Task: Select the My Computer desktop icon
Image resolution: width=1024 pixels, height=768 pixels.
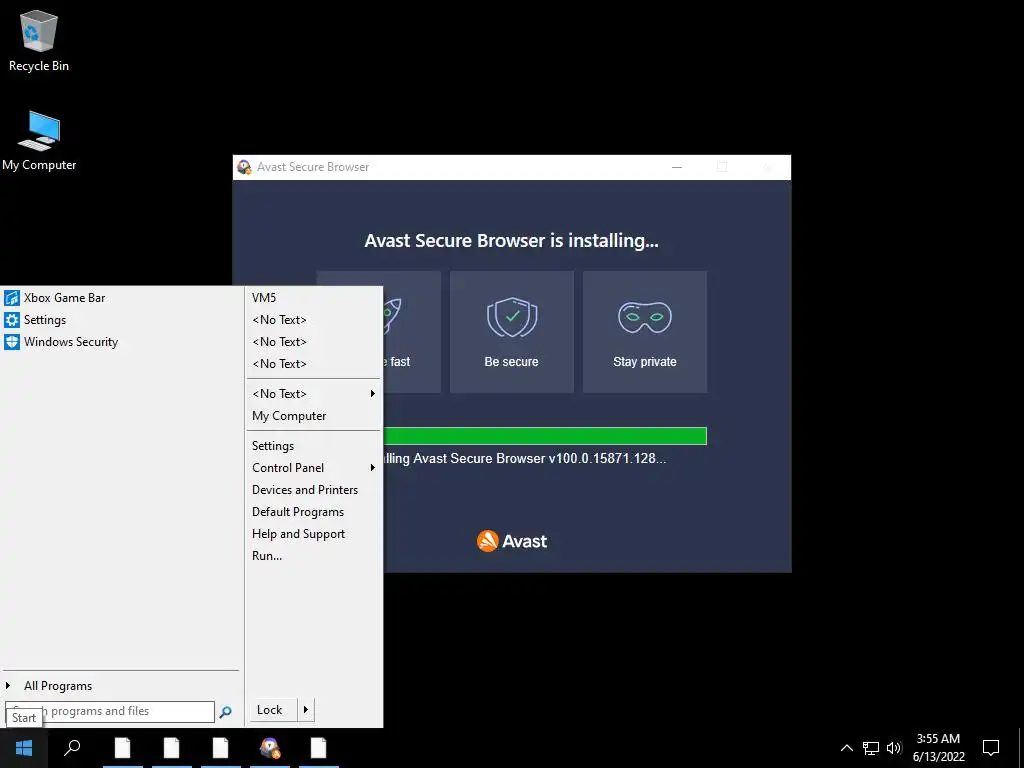Action: tap(39, 141)
